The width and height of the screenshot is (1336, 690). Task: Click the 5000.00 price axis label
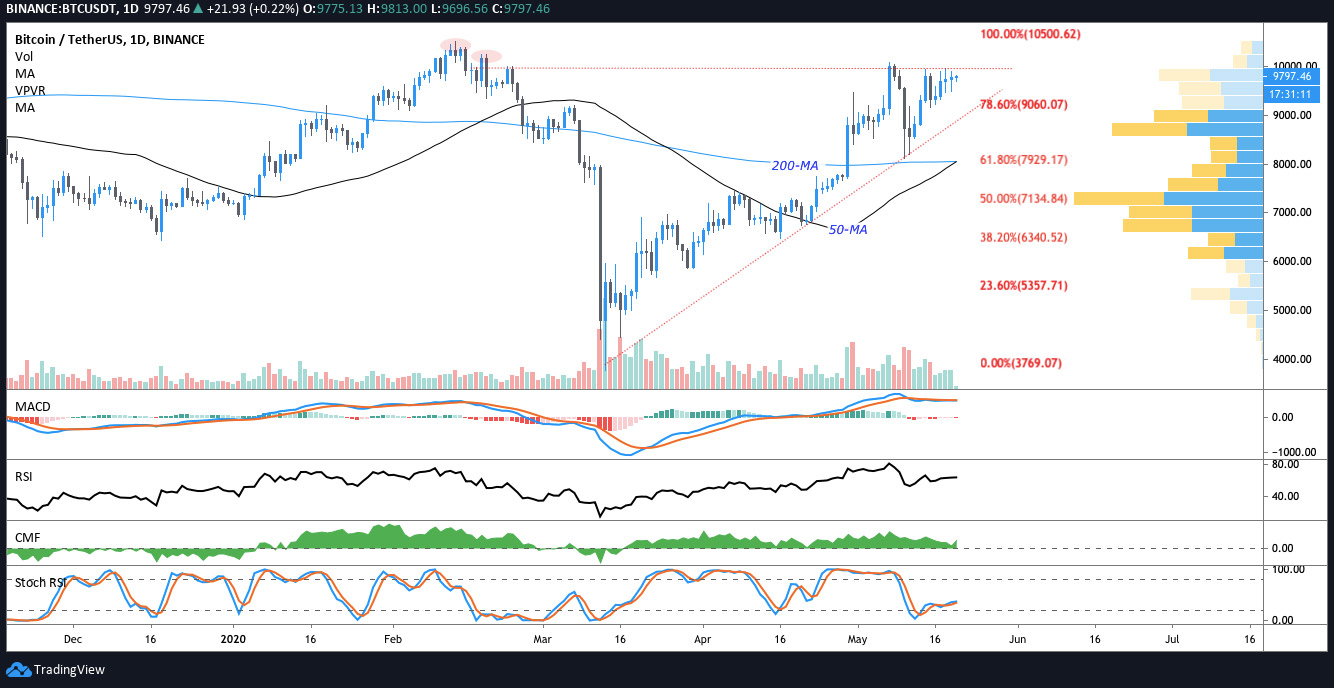[x=1290, y=311]
